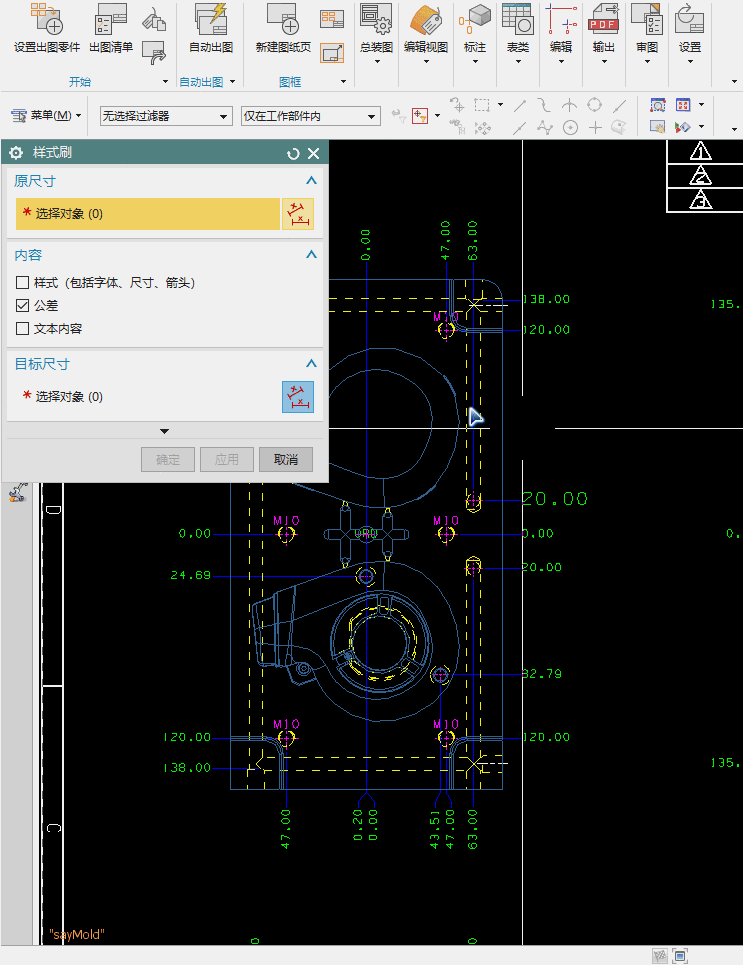Click 24.69 dimension on left

(190, 575)
